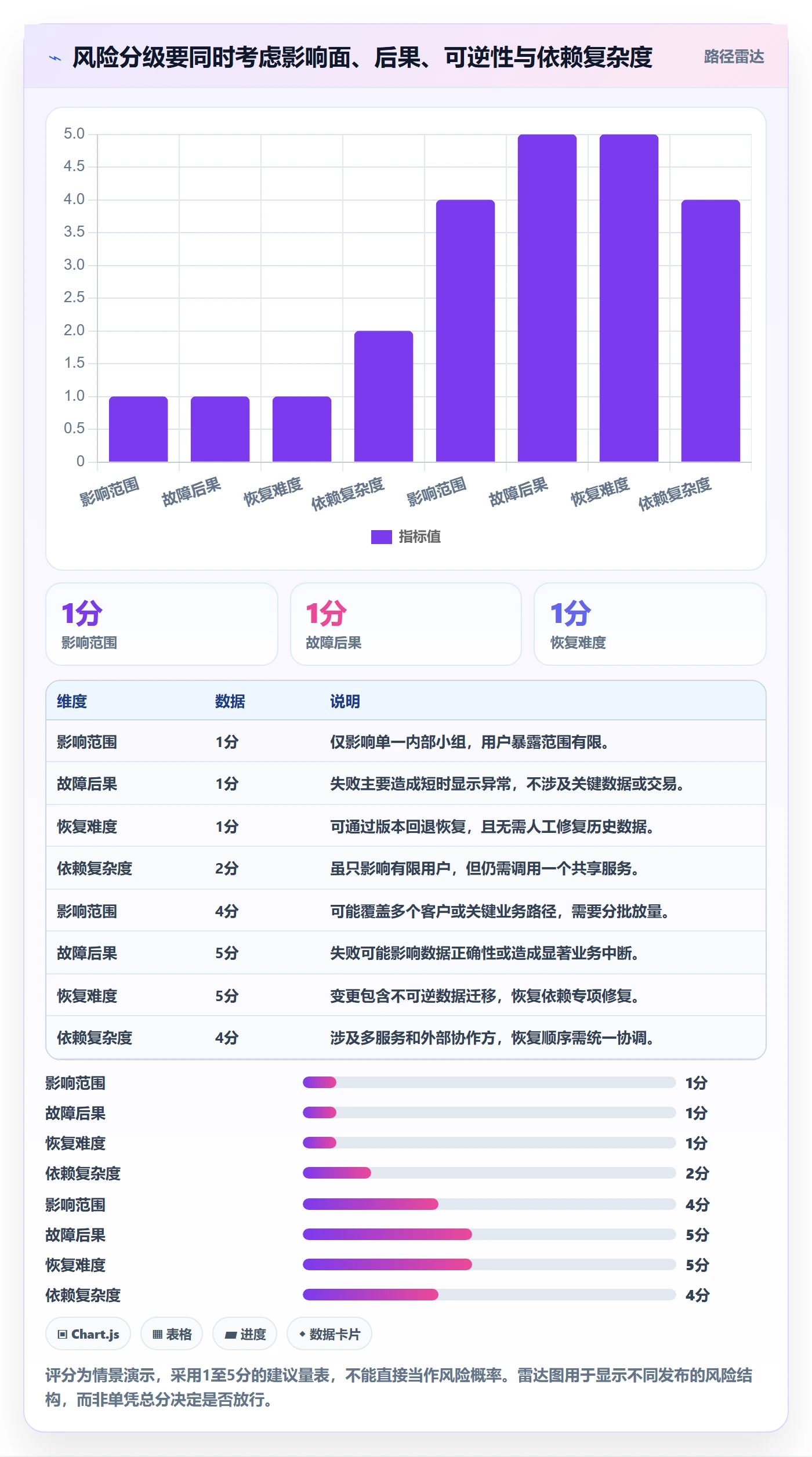Click the 说明 column header
The width and height of the screenshot is (812, 1457).
(345, 701)
